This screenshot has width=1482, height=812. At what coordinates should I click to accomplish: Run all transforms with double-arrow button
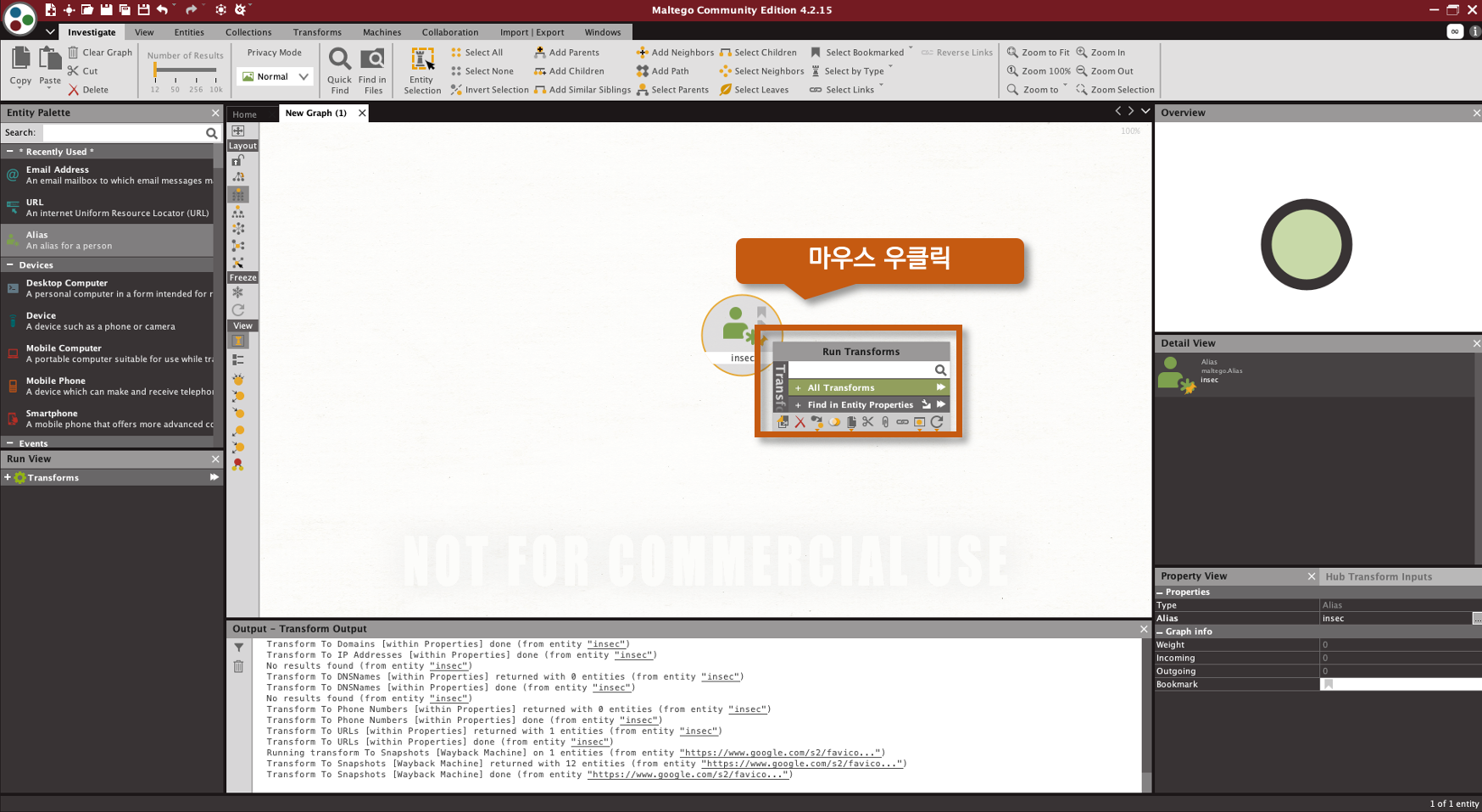pos(940,387)
